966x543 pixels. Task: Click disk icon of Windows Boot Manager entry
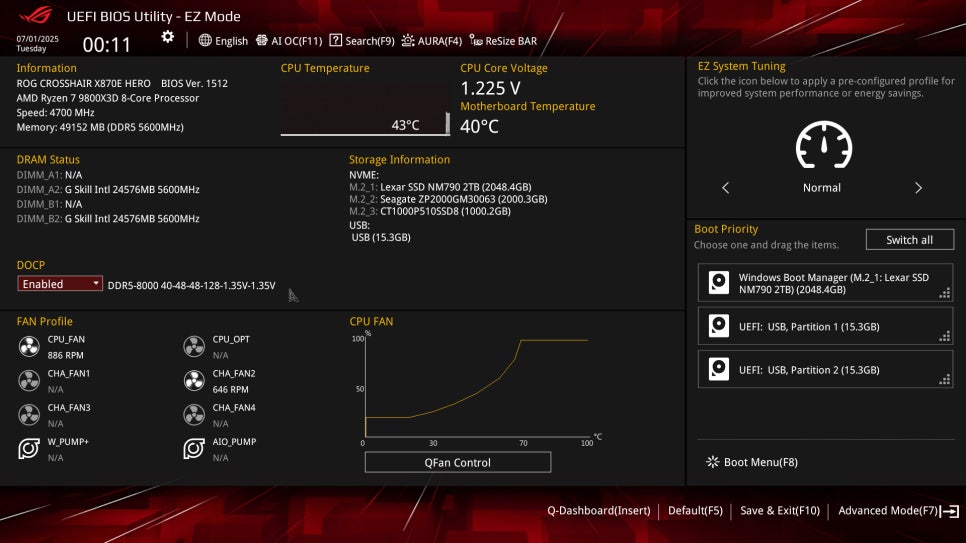[718, 282]
